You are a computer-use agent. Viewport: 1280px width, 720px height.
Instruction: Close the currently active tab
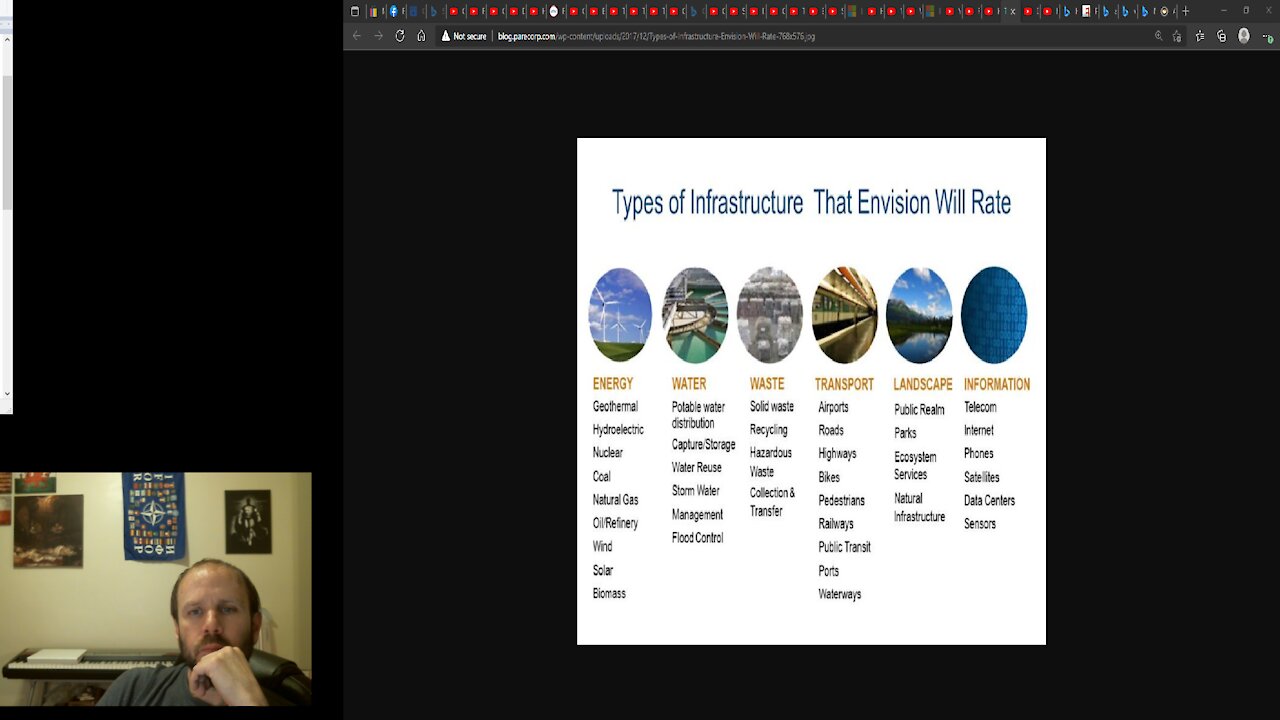point(1013,11)
